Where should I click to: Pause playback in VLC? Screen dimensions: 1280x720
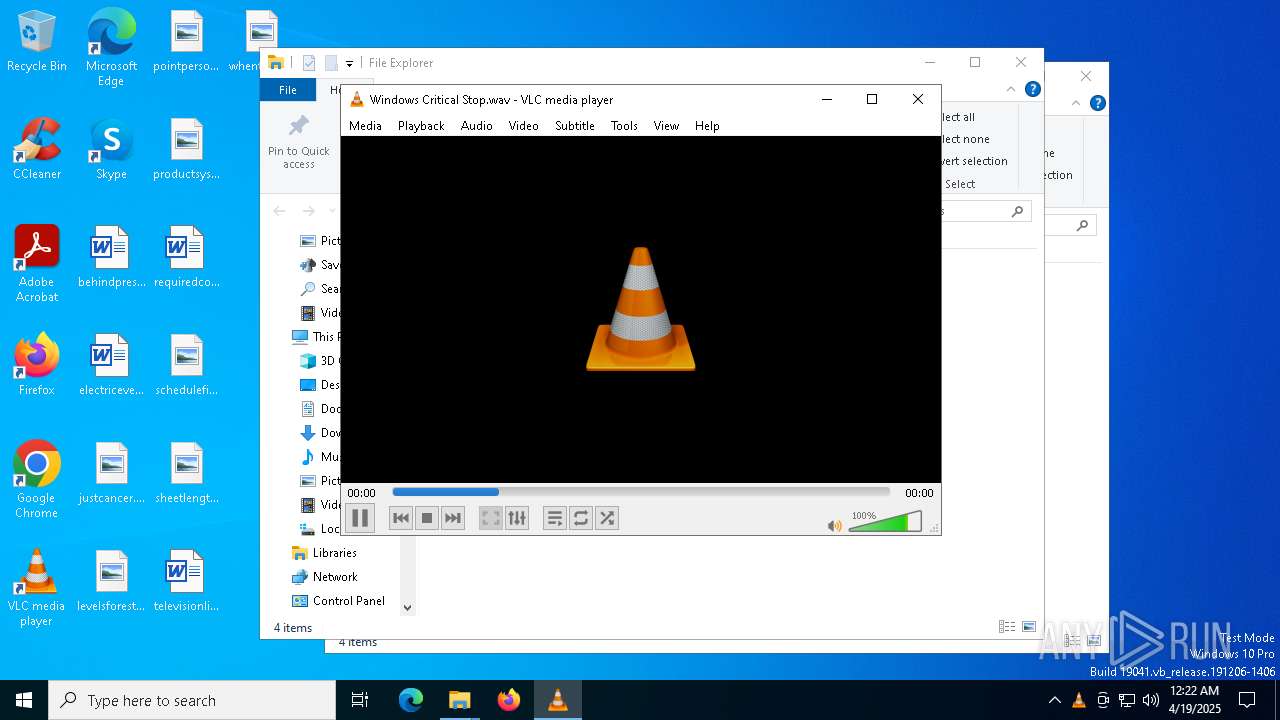coord(360,518)
